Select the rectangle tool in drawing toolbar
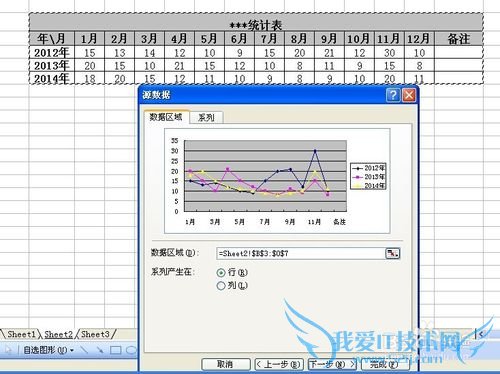This screenshot has width=500, height=374. 115,350
